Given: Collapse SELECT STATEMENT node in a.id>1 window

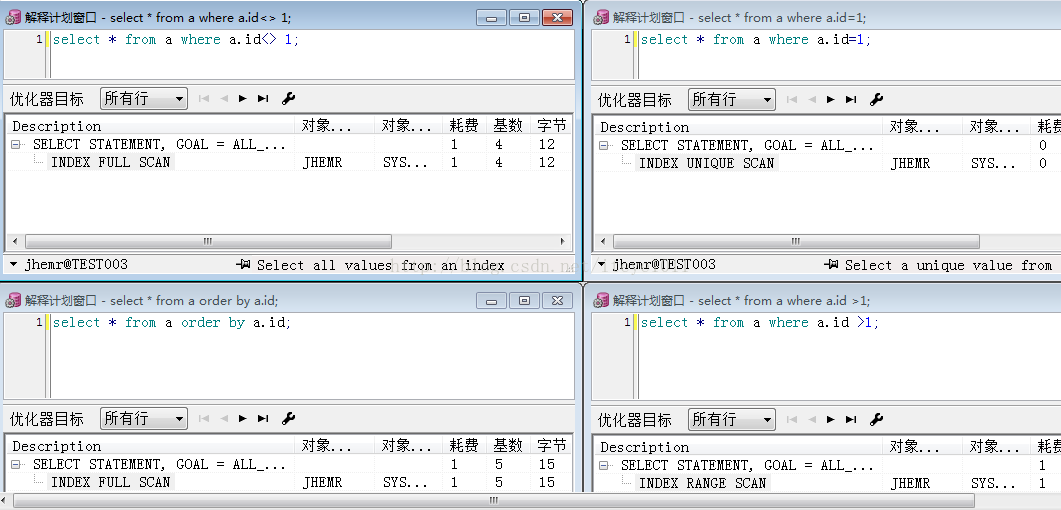Looking at the screenshot, I should [605, 465].
